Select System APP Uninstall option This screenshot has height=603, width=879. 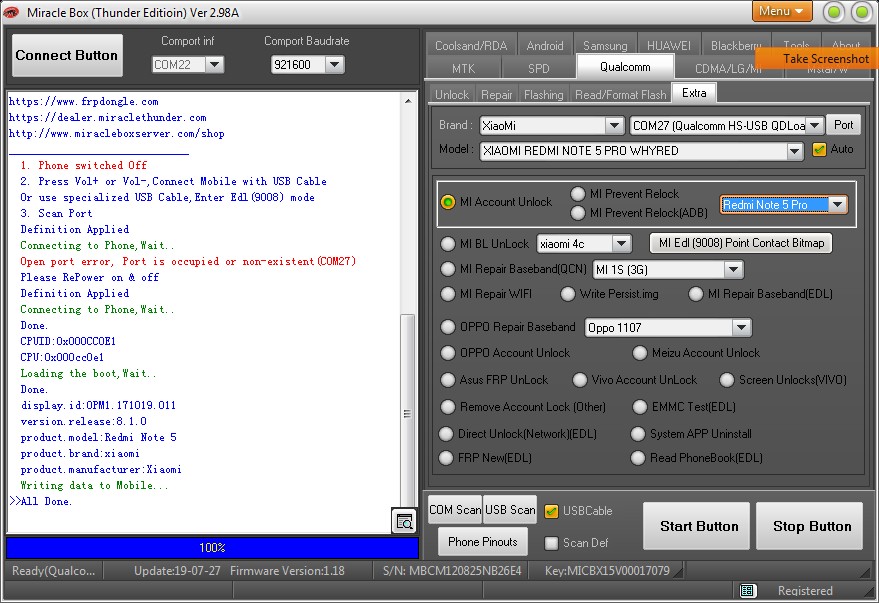(638, 434)
